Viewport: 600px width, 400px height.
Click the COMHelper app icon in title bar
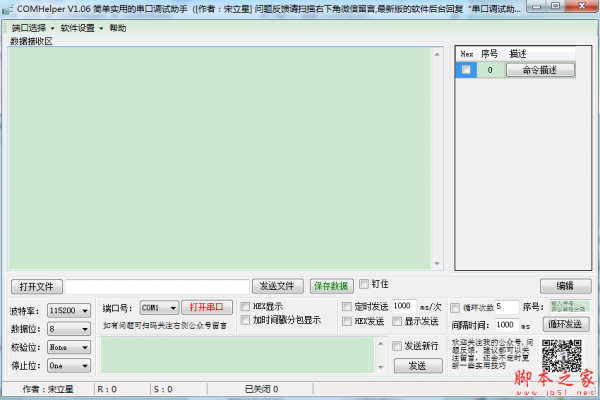click(x=8, y=9)
